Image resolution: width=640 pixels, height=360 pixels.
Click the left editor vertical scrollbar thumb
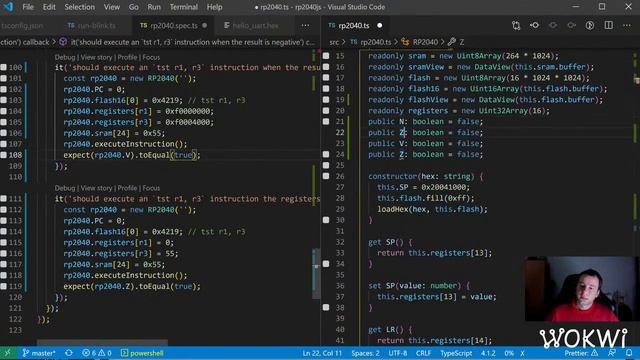pyautogui.click(x=316, y=274)
